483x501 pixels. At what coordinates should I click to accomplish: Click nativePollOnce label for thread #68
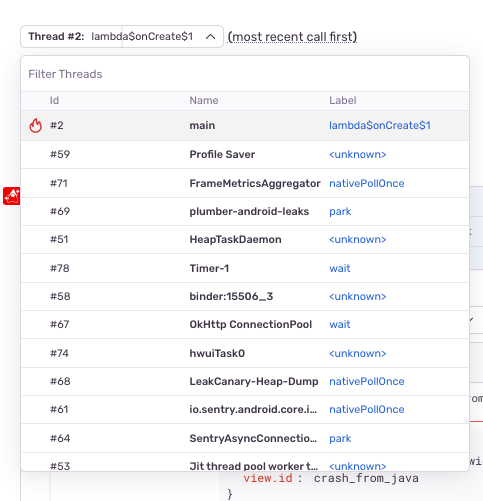click(367, 381)
